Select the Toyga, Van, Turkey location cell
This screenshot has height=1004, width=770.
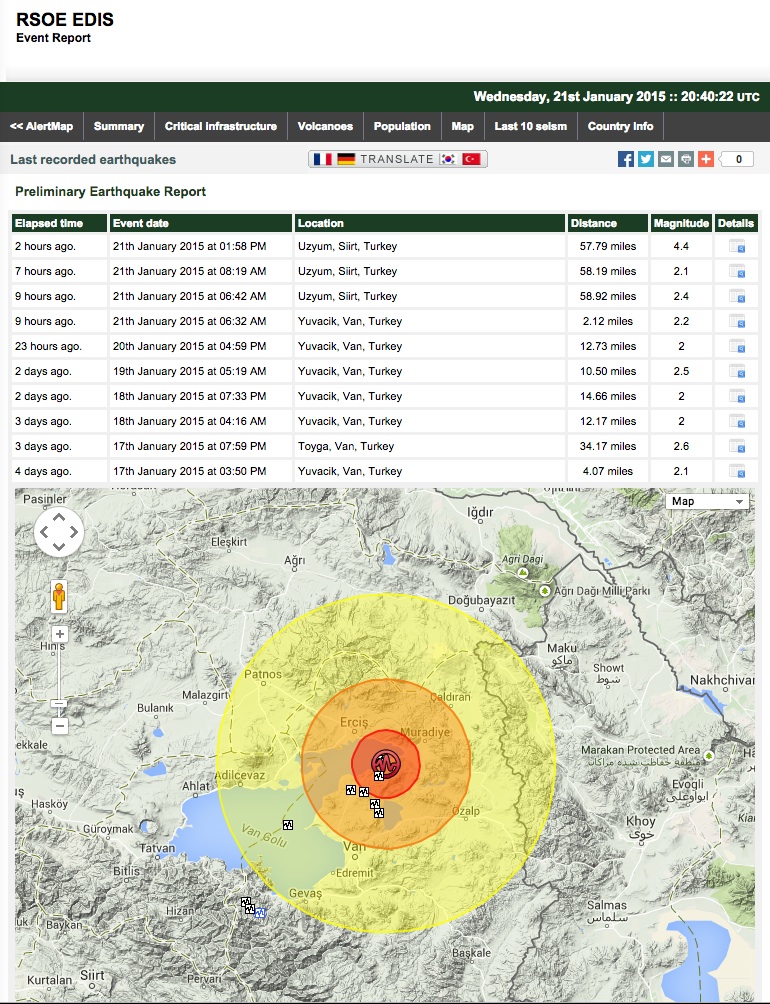(429, 446)
